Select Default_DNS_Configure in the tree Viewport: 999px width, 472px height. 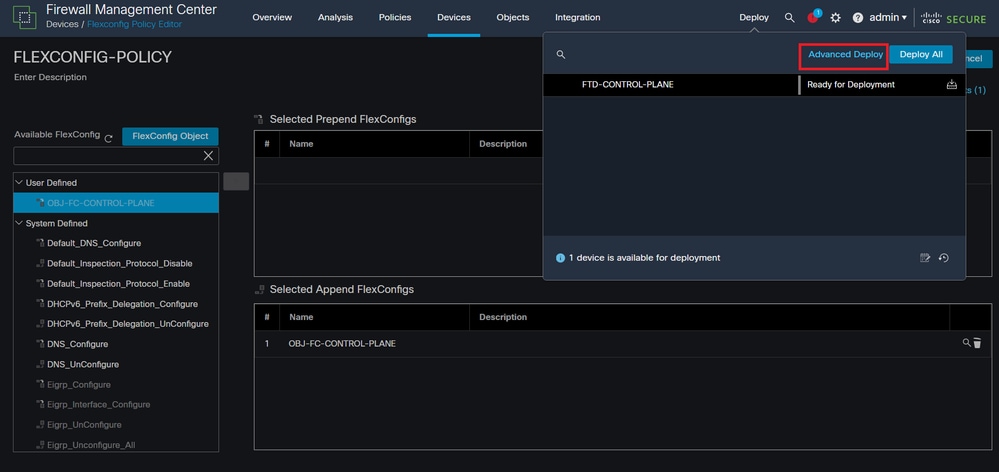tap(94, 243)
